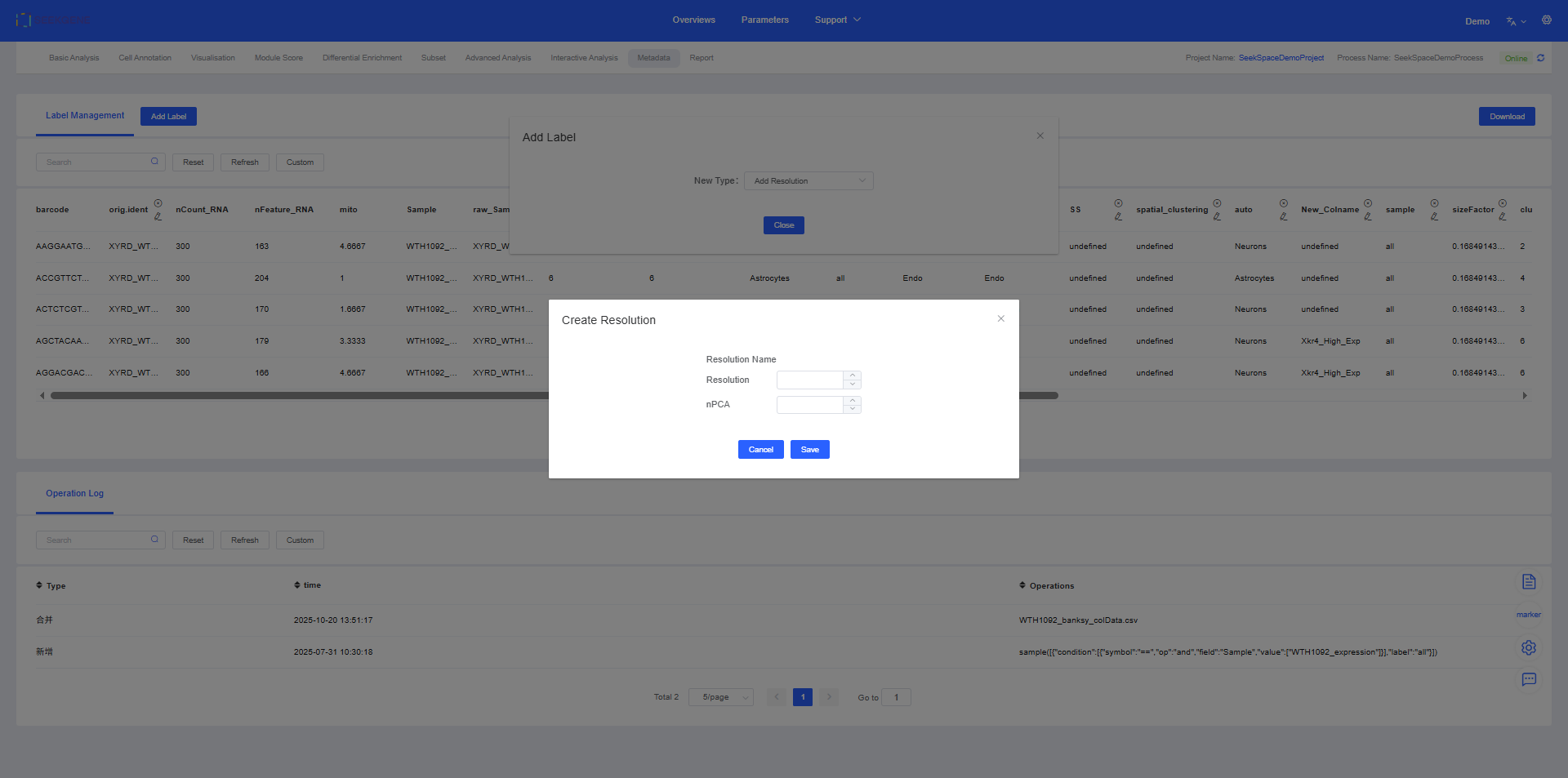Open the settings gear in the top header
The width and height of the screenshot is (1568, 778).
[1546, 20]
